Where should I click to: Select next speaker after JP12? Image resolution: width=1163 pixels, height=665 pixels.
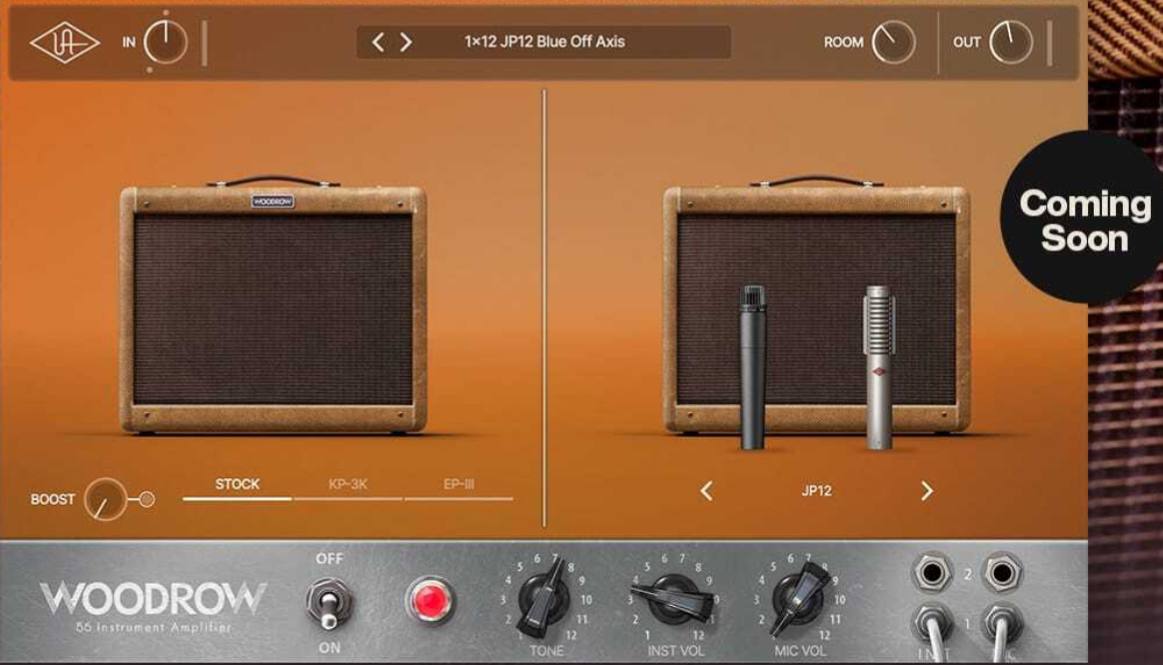pos(926,491)
